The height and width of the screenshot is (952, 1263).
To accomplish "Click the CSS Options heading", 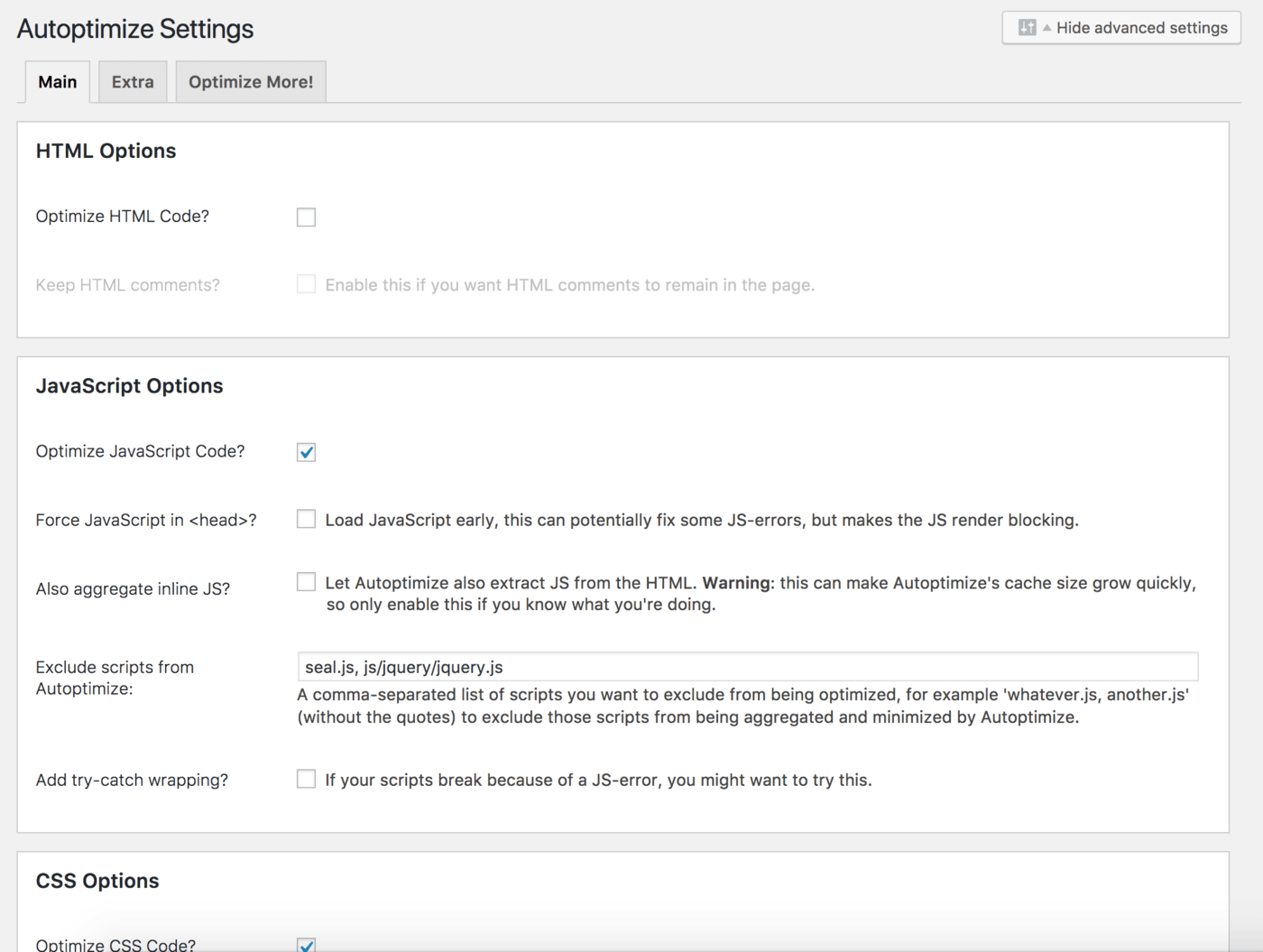I will point(97,882).
